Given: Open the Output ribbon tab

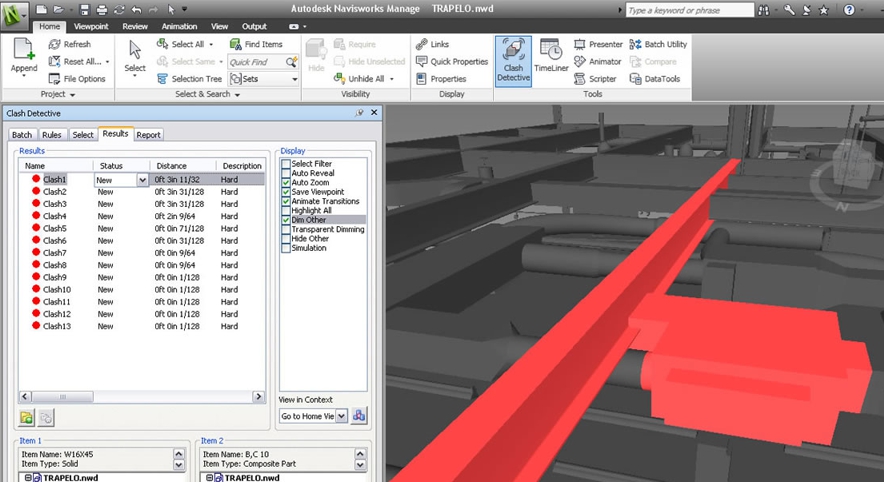Looking at the screenshot, I should click(x=254, y=26).
